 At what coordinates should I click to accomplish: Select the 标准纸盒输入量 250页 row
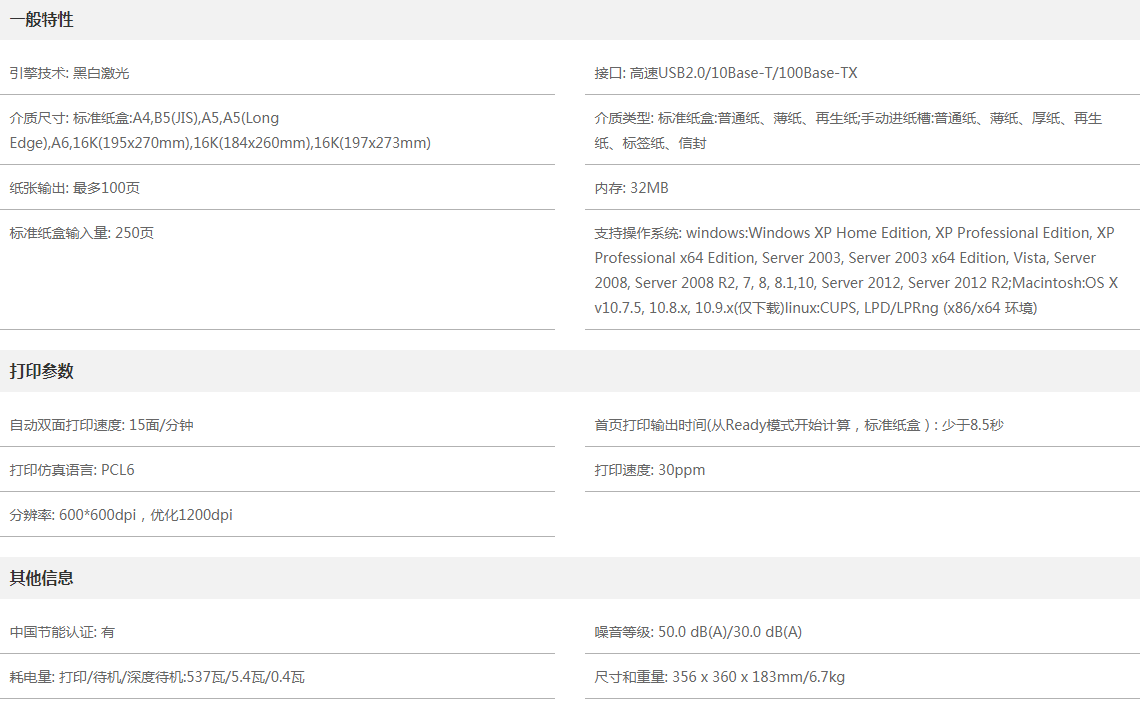(x=82, y=233)
